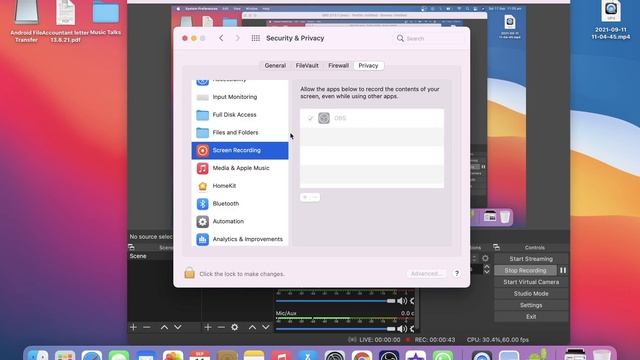Select Input Monitoring in the privacy list
This screenshot has width=640, height=360.
240,97
